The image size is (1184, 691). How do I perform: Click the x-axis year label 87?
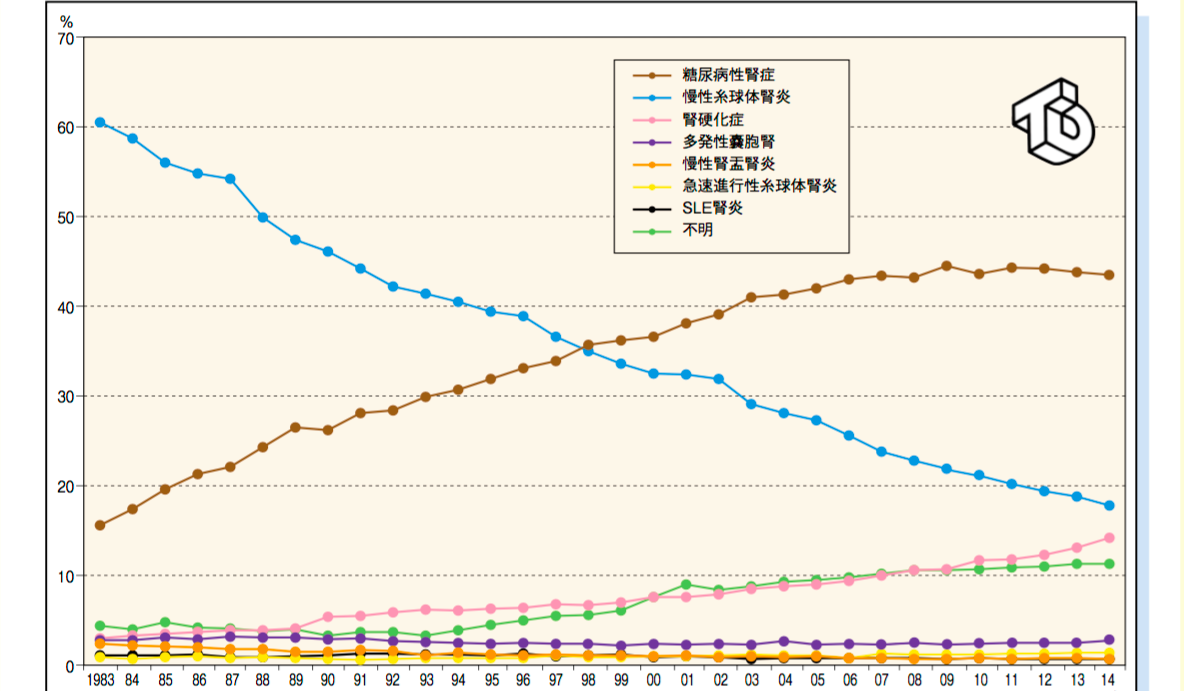click(231, 680)
